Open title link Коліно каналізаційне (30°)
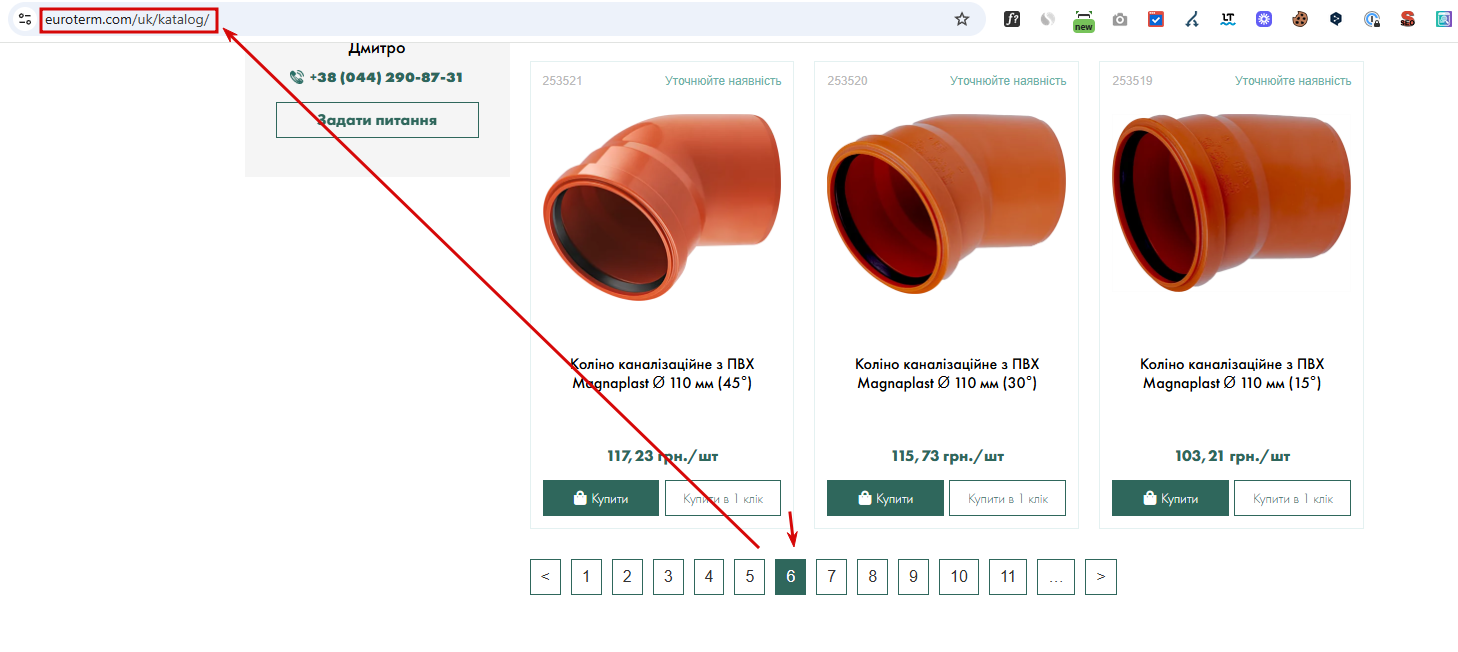 (x=947, y=374)
